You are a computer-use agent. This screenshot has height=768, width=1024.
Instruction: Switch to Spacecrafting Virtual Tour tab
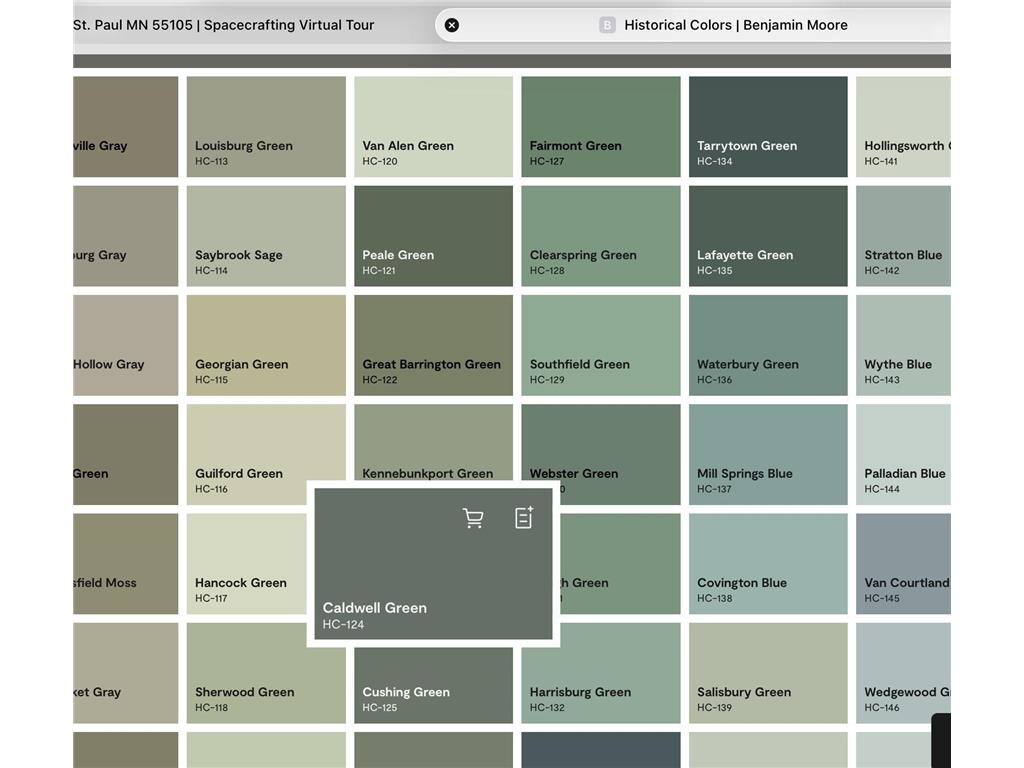coord(223,25)
